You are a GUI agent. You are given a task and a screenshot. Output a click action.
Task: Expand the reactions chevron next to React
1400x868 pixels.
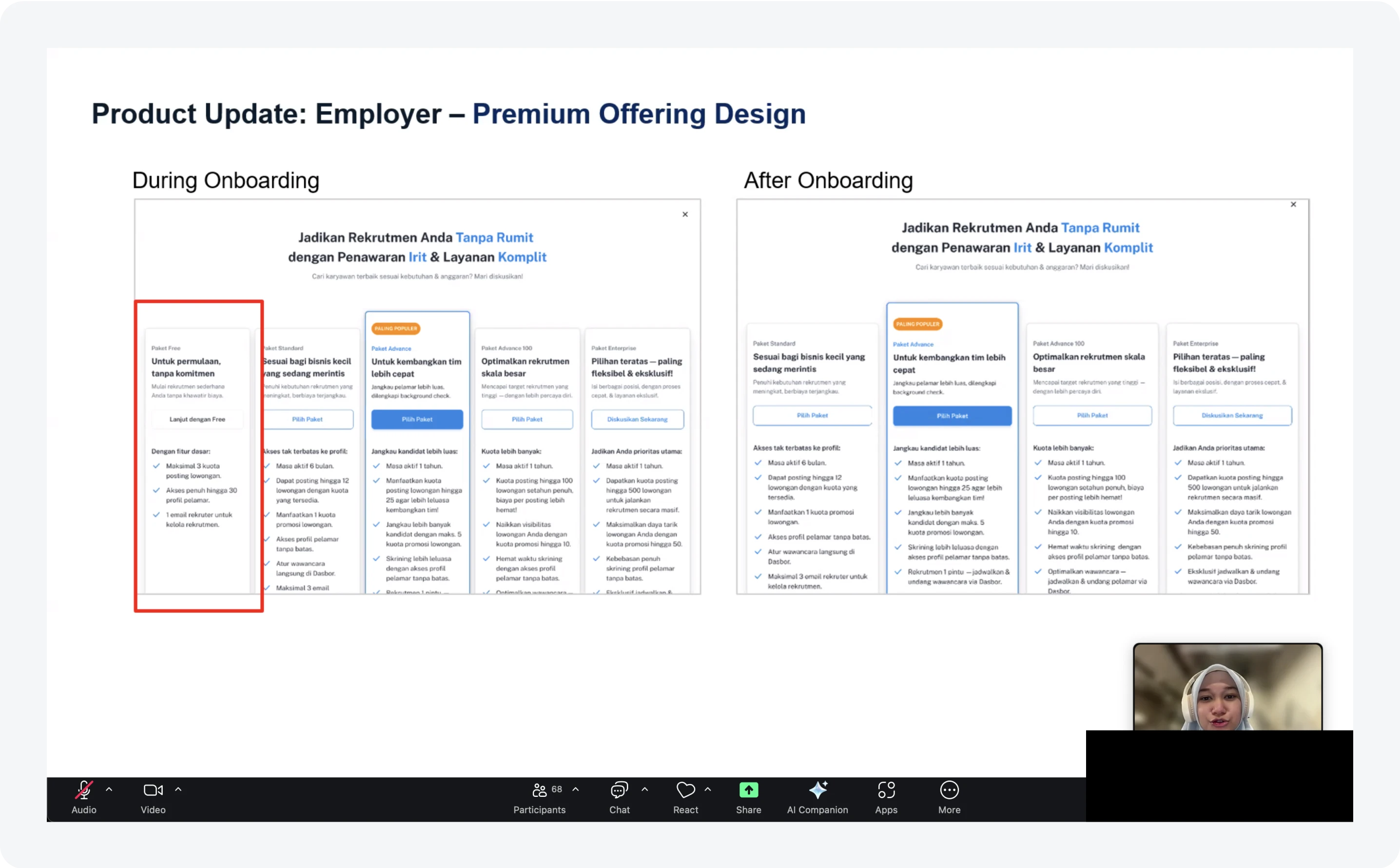708,790
